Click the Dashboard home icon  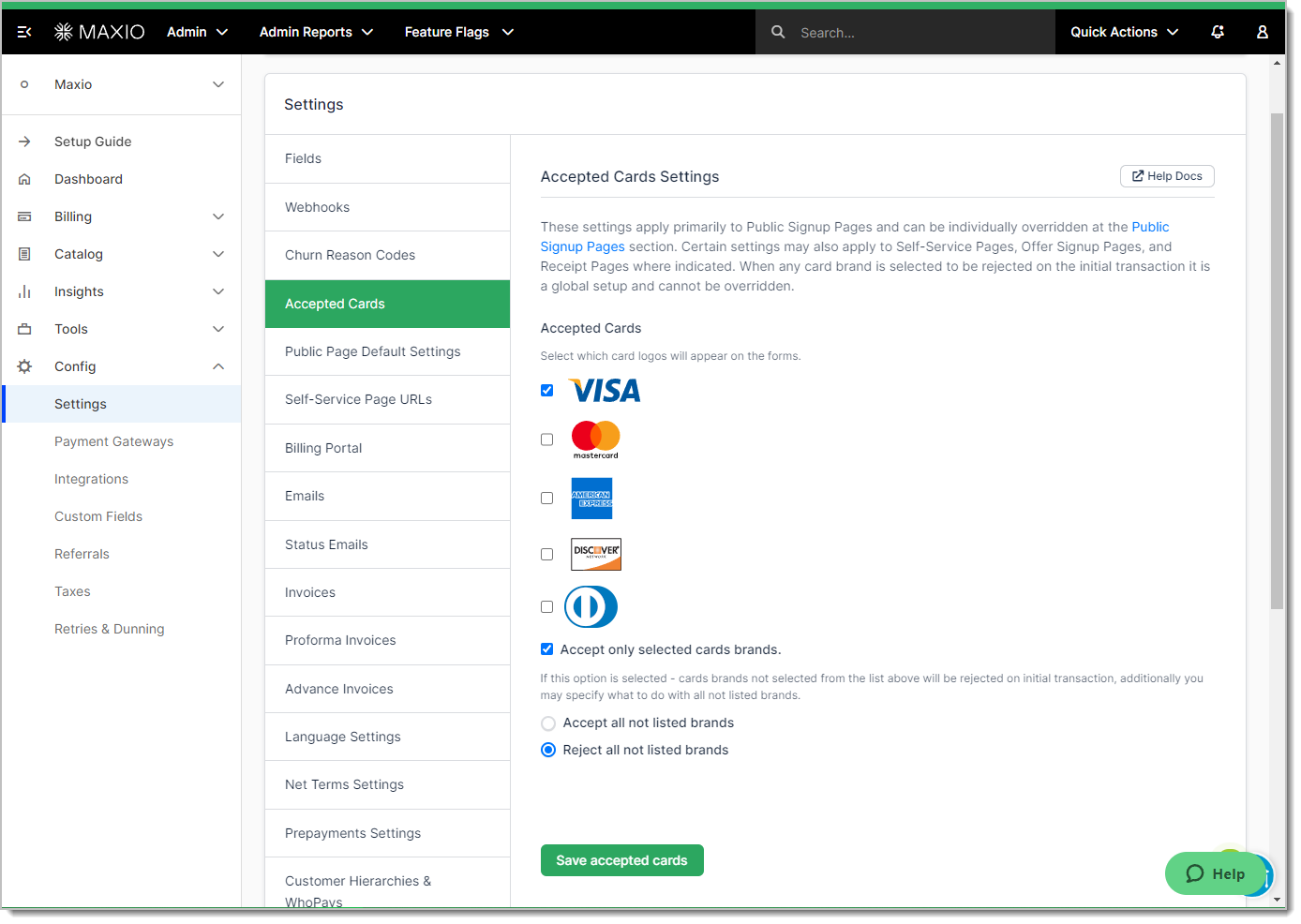pos(25,179)
